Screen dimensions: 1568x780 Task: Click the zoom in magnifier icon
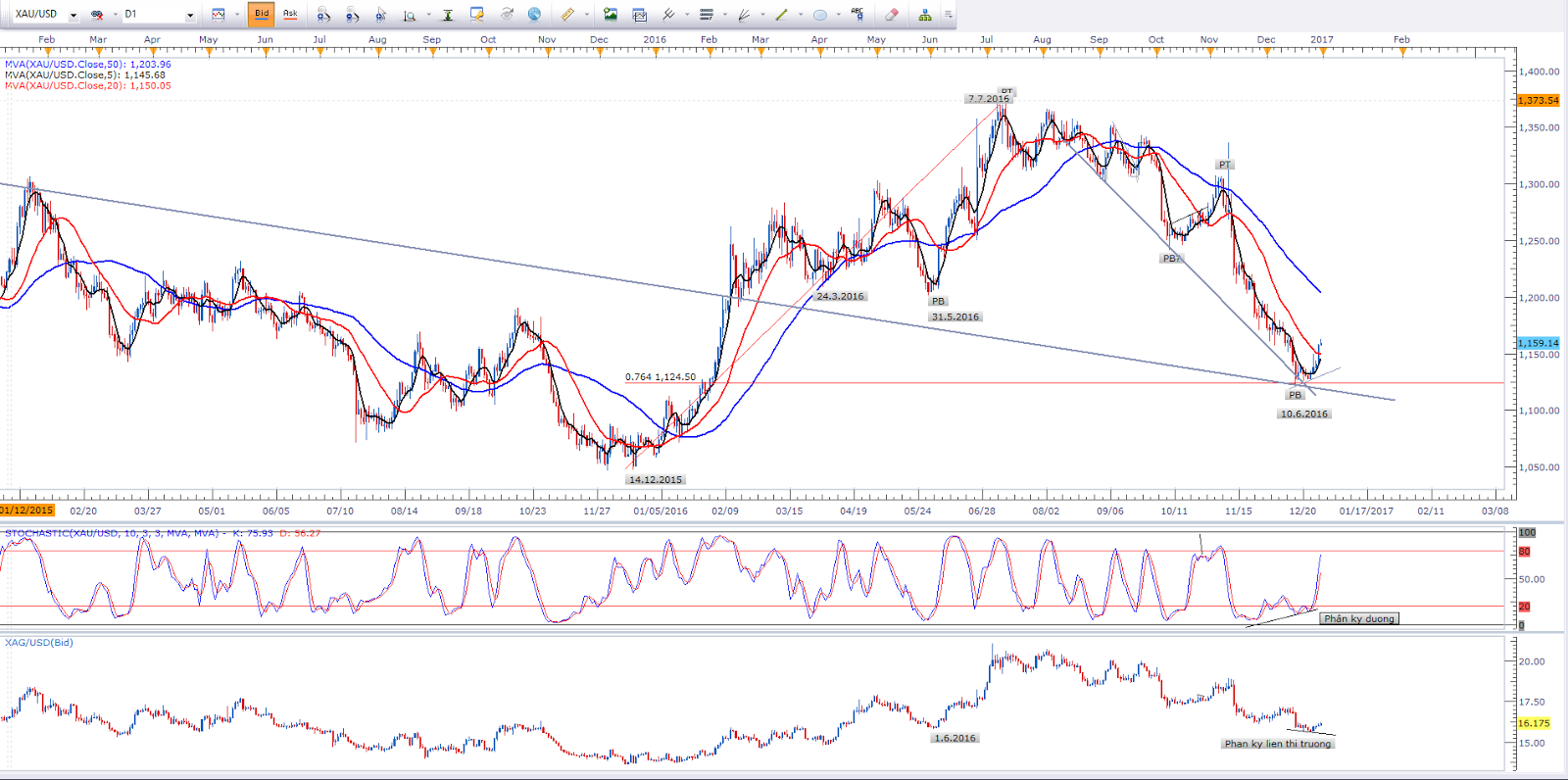click(x=323, y=15)
